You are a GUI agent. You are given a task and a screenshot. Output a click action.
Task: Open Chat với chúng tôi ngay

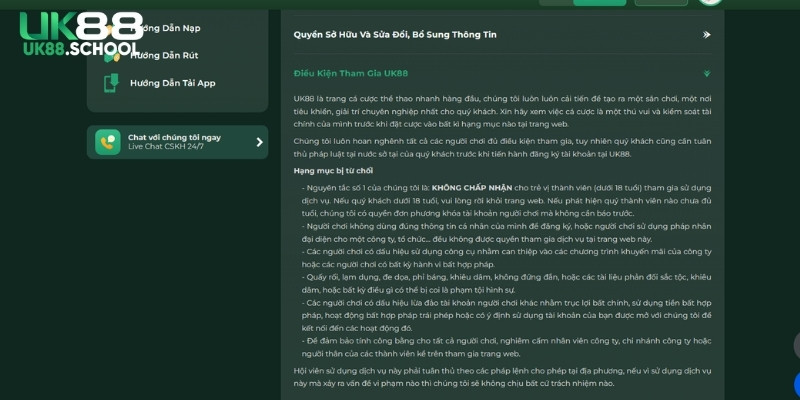coord(174,137)
